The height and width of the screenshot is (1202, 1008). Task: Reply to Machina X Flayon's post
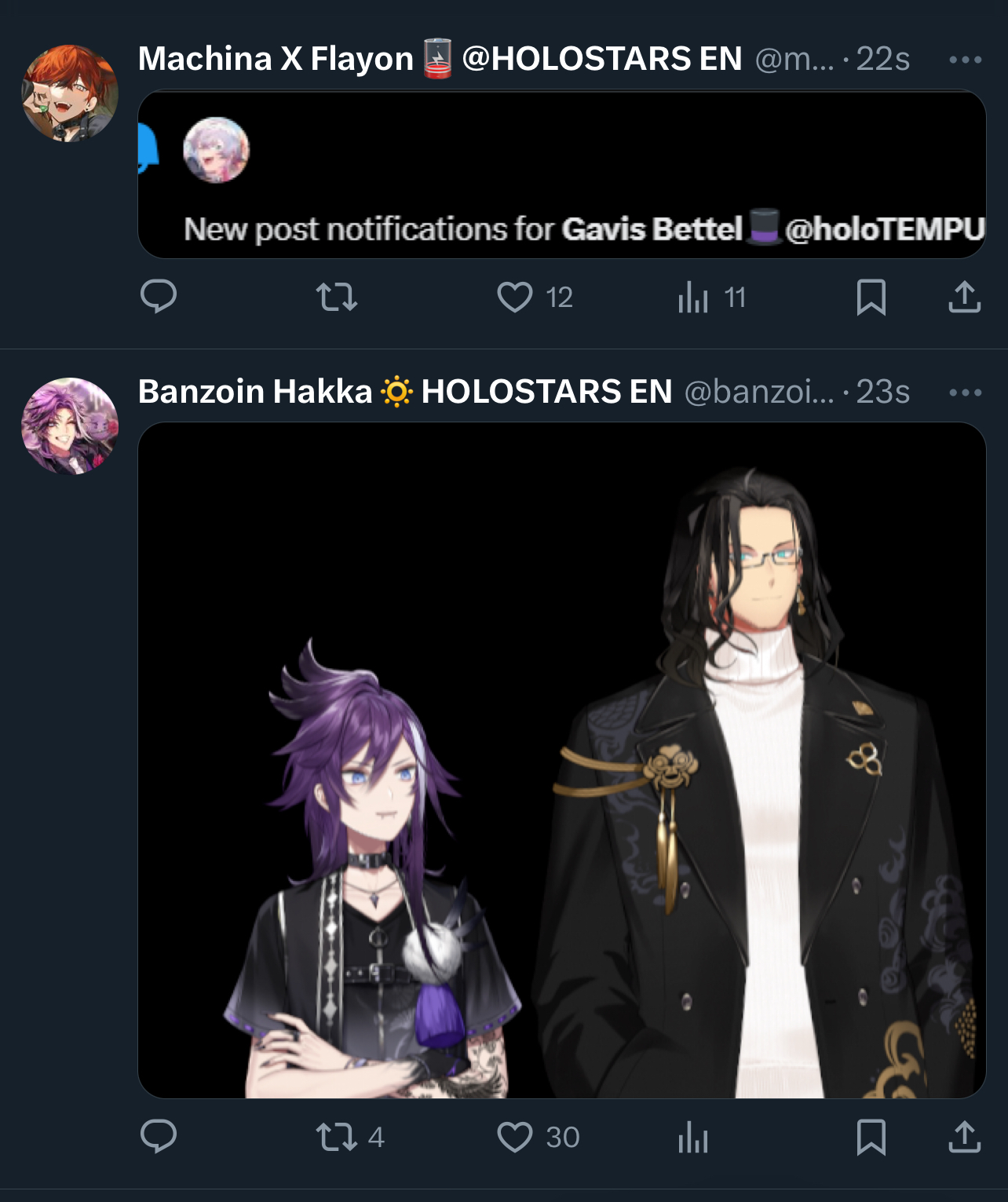[159, 297]
